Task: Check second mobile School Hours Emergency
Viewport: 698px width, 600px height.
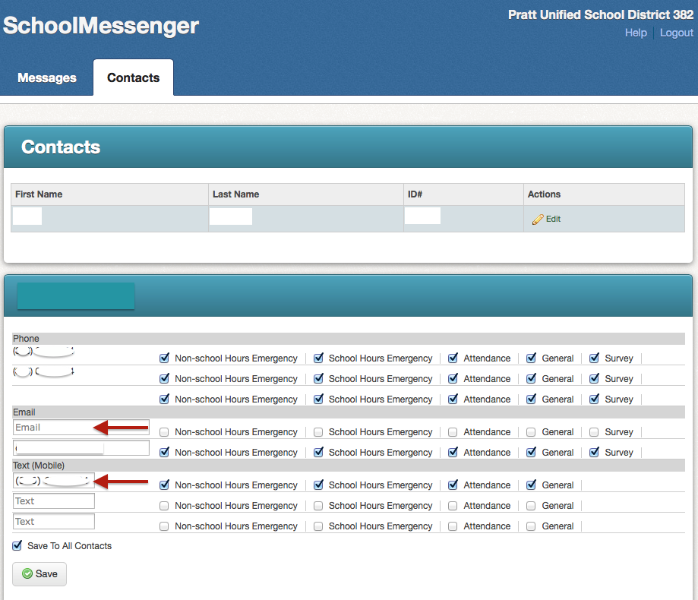Action: (x=318, y=506)
